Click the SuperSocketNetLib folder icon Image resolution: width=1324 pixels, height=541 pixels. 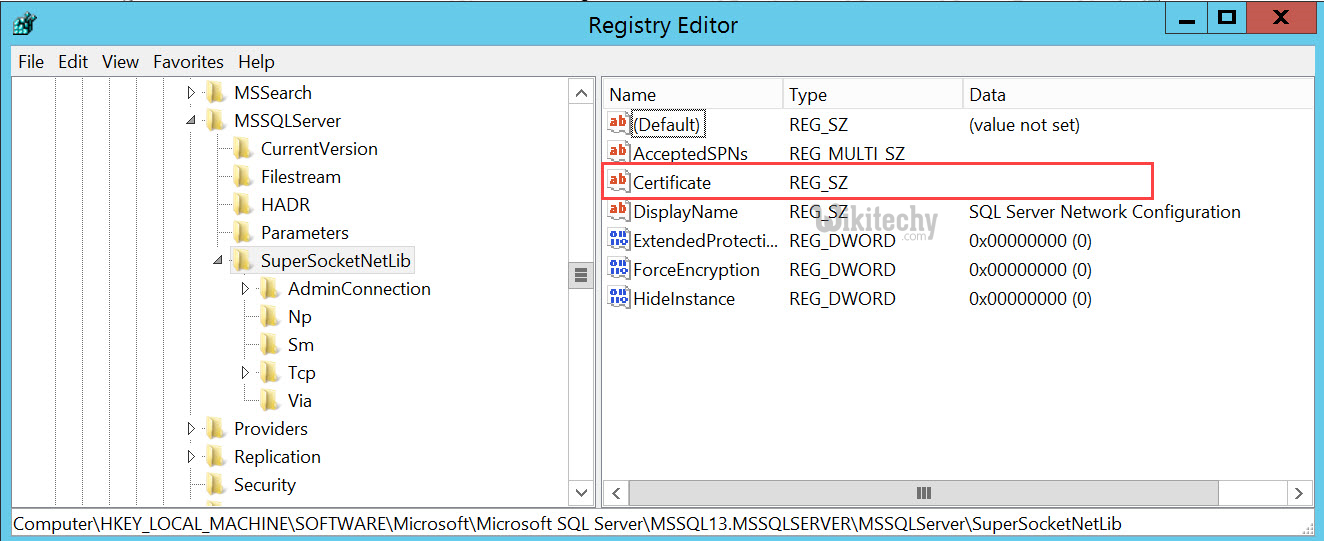[x=243, y=261]
